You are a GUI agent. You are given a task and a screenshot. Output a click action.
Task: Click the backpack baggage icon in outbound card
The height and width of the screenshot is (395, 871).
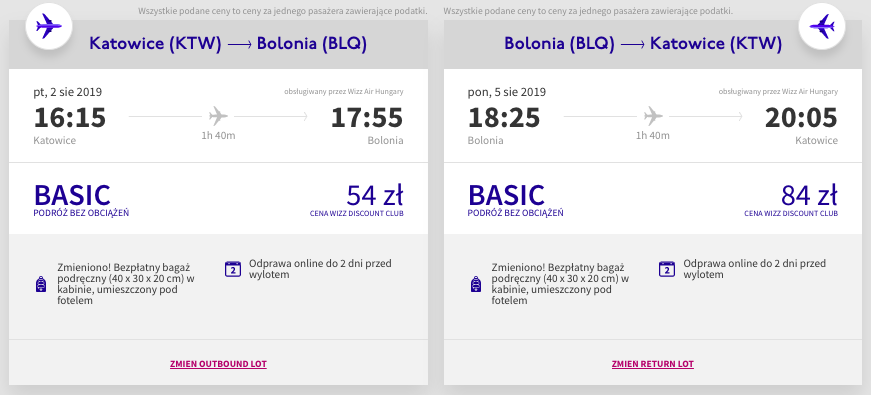(x=41, y=284)
